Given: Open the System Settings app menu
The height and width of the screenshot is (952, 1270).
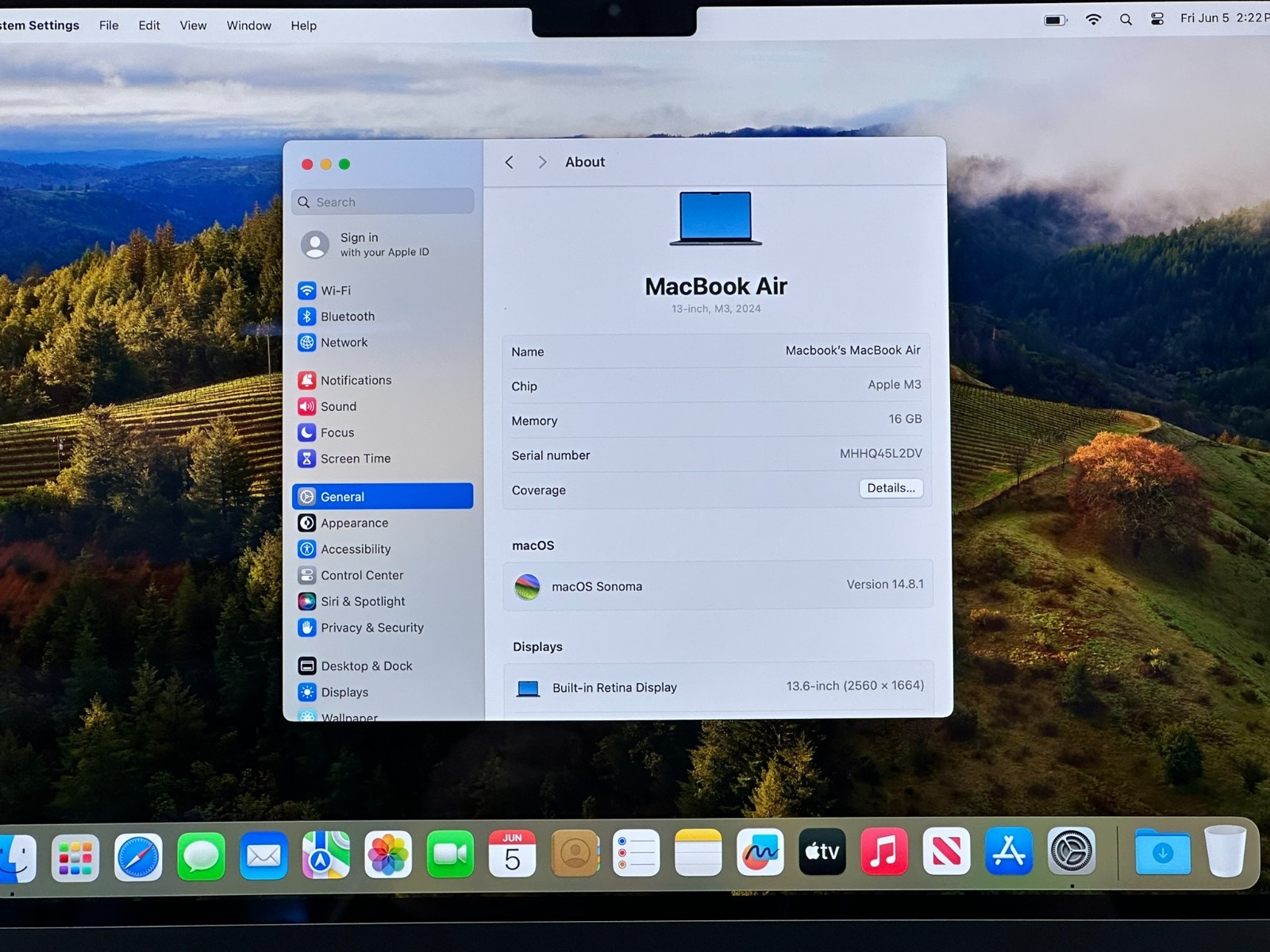Looking at the screenshot, I should [x=40, y=25].
